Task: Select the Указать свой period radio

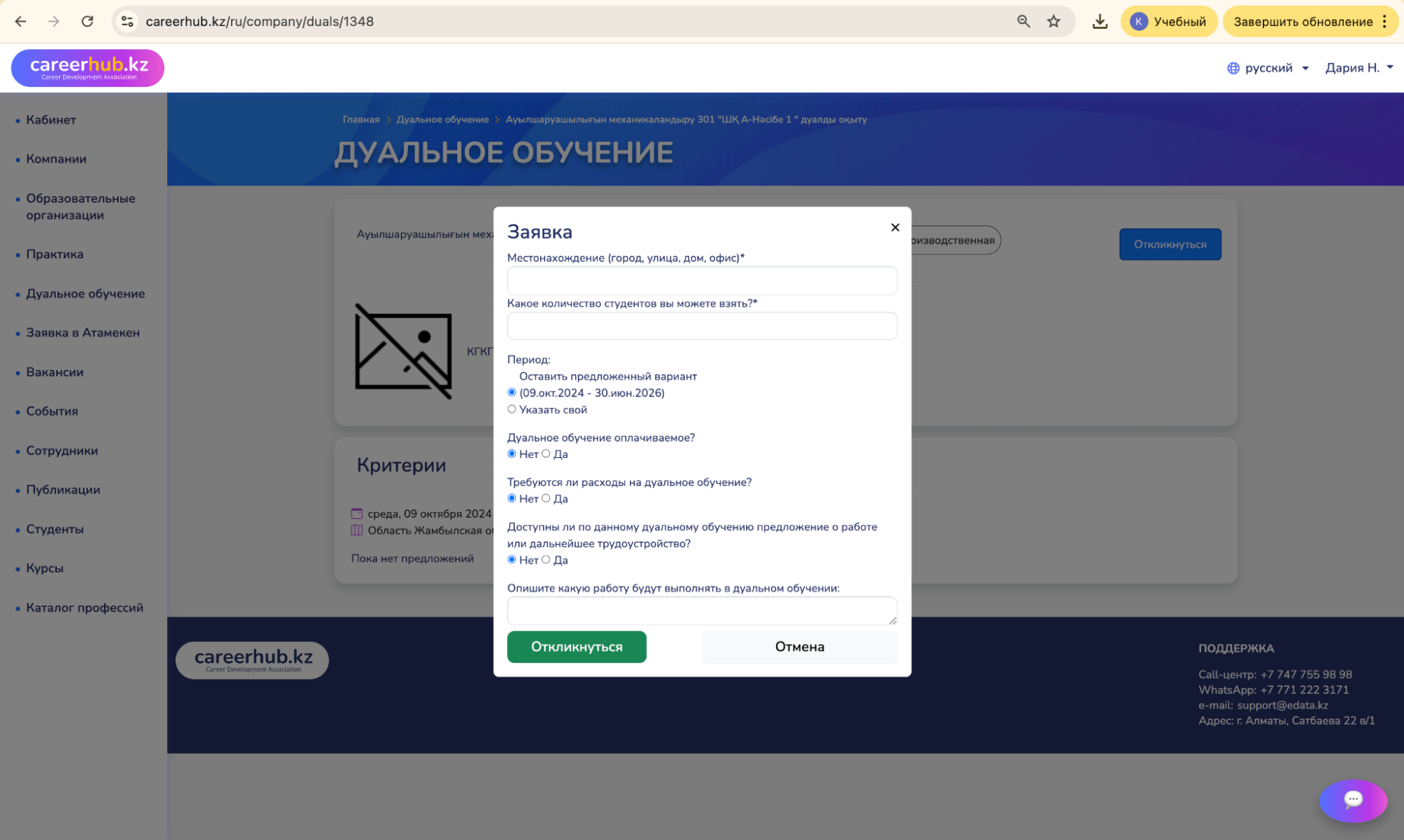Action: coord(512,409)
